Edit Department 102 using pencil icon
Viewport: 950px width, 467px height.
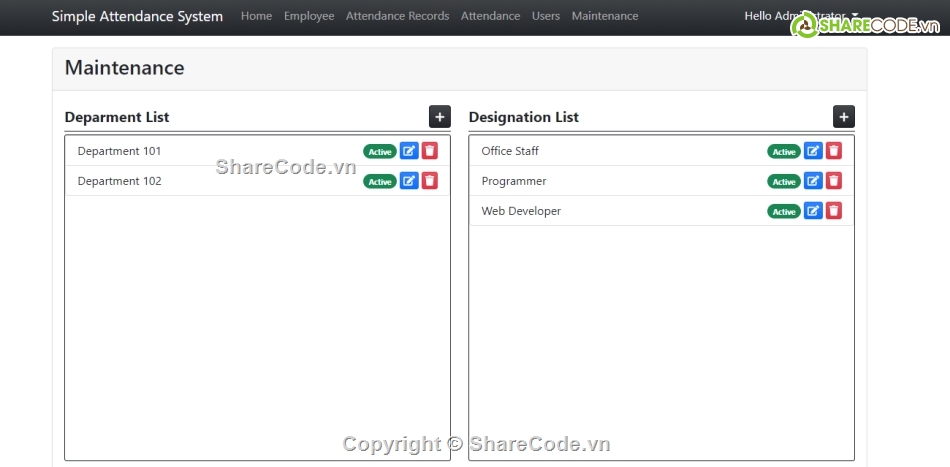tap(409, 181)
